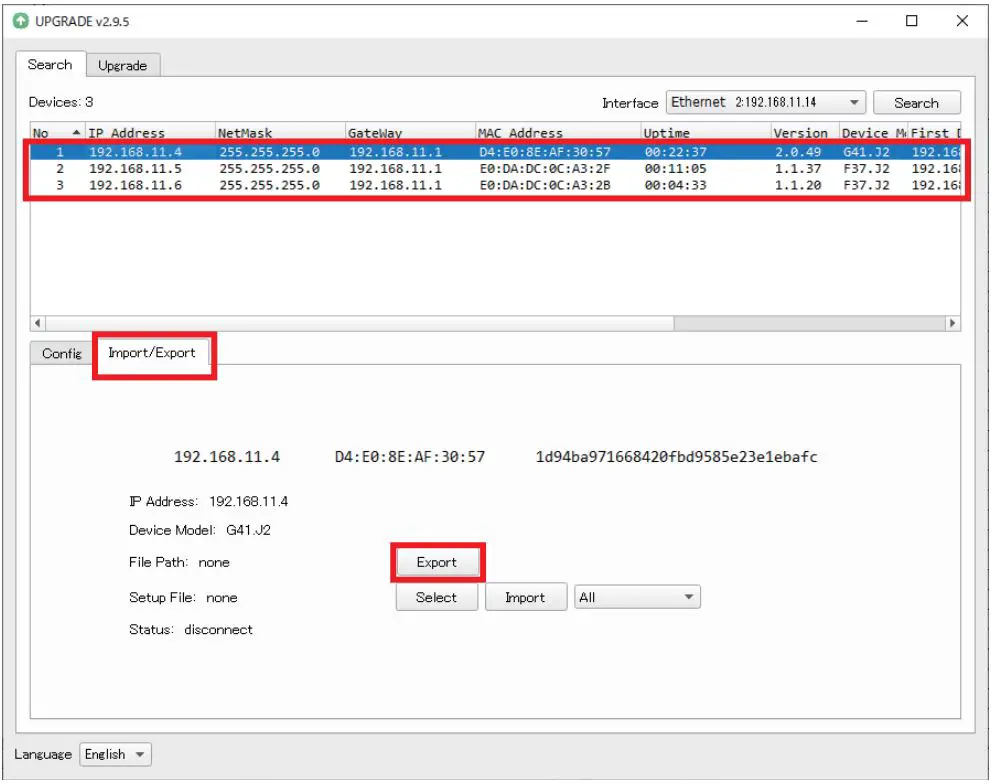Screen dimensions: 991x784
Task: Sort by IP Address column header
Action: [150, 133]
